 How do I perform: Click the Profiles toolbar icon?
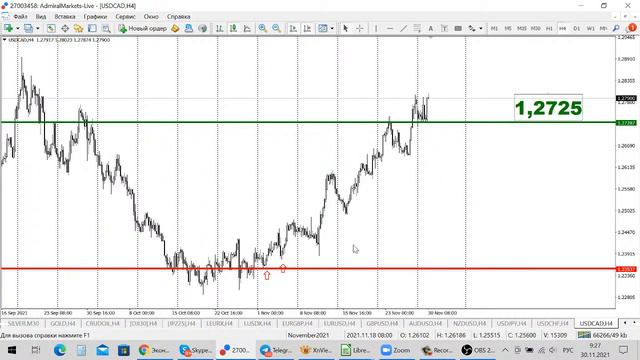[28, 28]
